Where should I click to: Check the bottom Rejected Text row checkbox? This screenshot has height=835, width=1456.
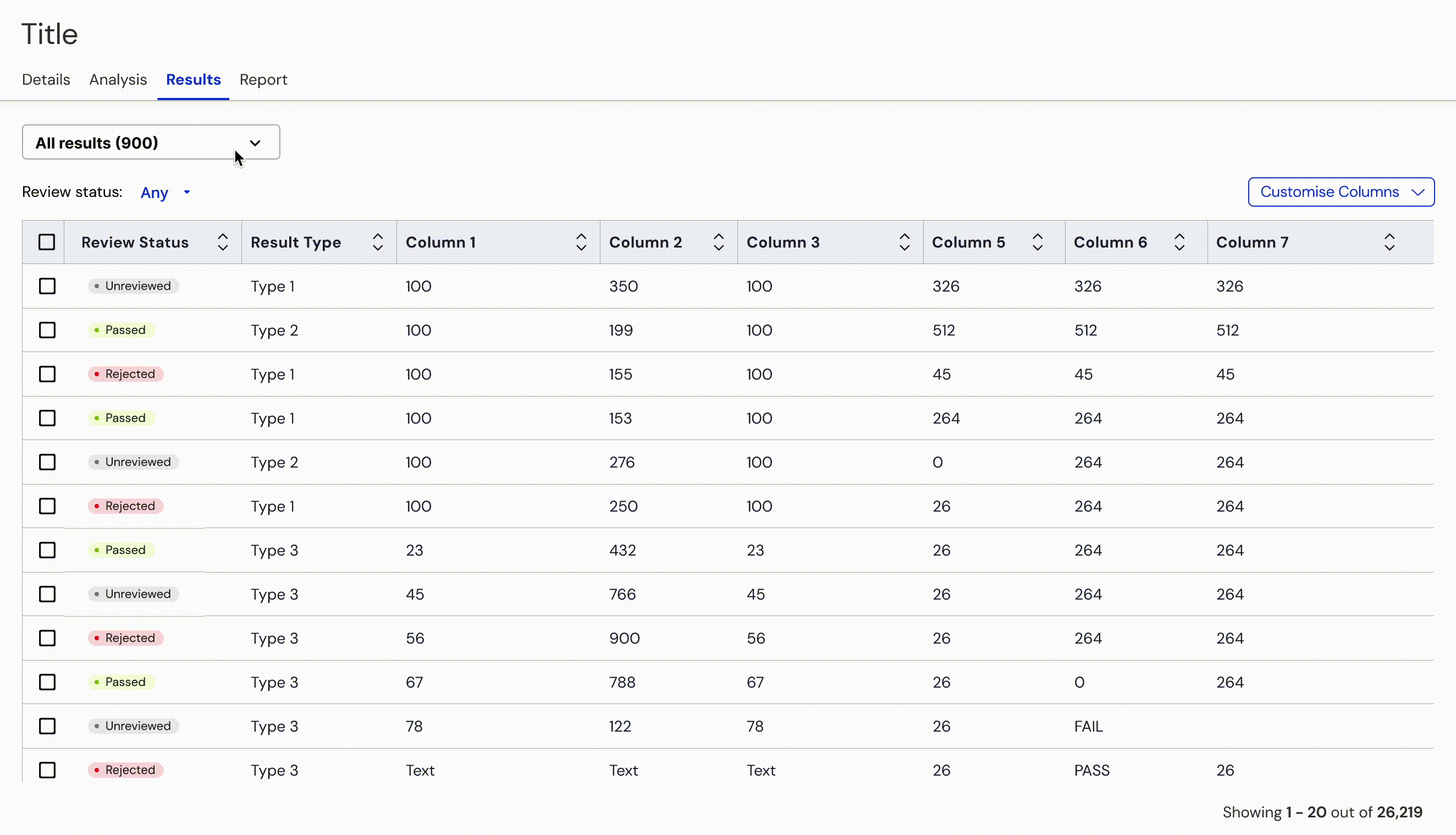[x=47, y=770]
